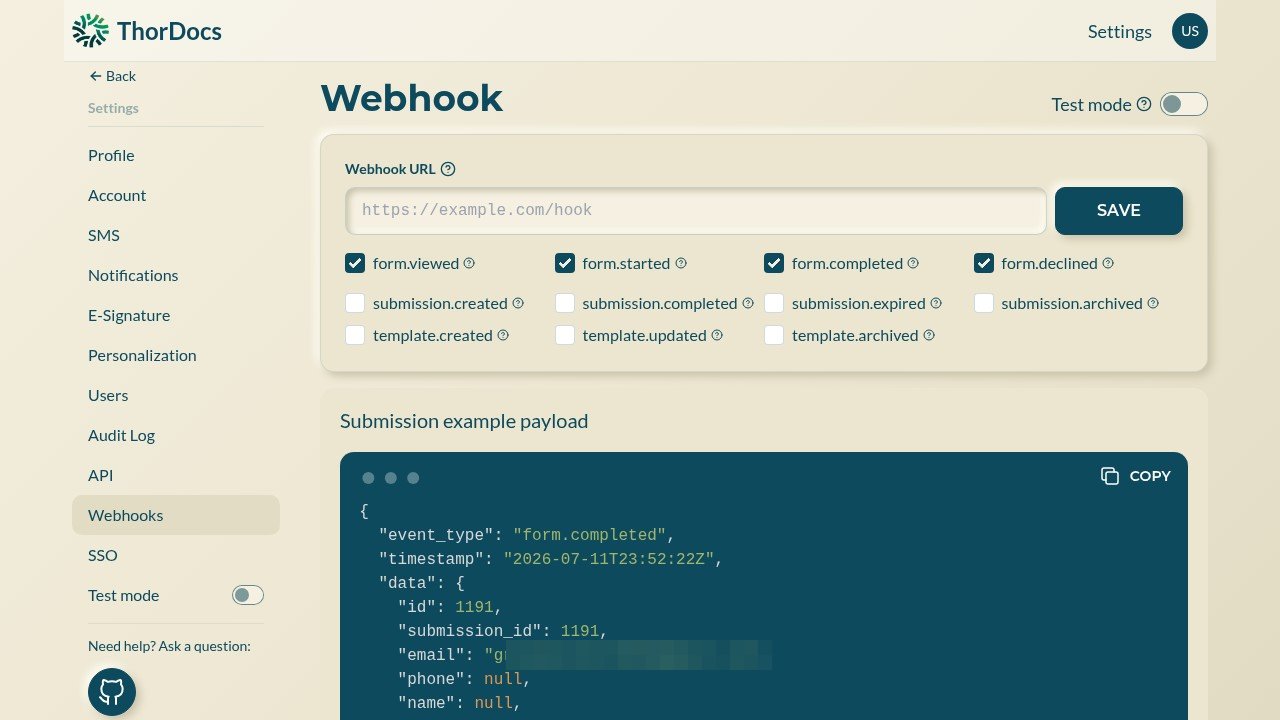Open the Audit Log page
This screenshot has width=1280, height=720.
point(176,435)
